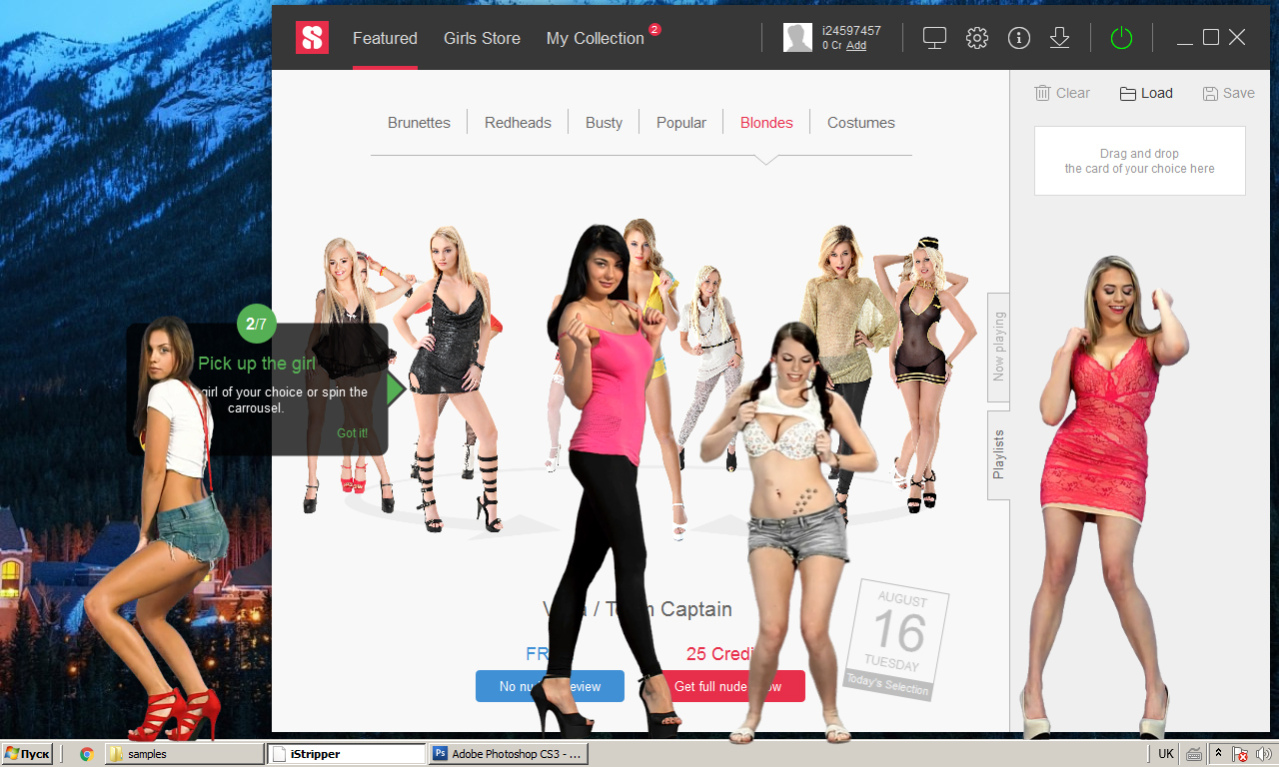
Task: Toggle the green power button
Action: (x=1122, y=38)
